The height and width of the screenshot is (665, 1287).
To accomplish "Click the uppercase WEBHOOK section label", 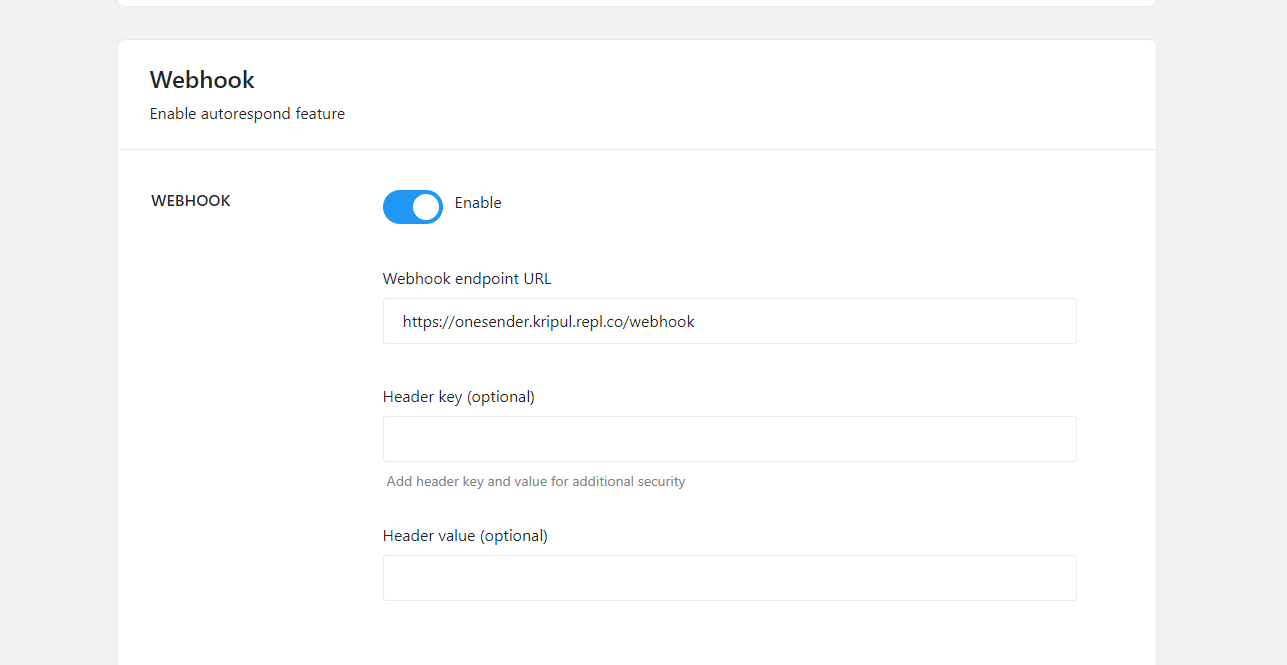I will [191, 201].
